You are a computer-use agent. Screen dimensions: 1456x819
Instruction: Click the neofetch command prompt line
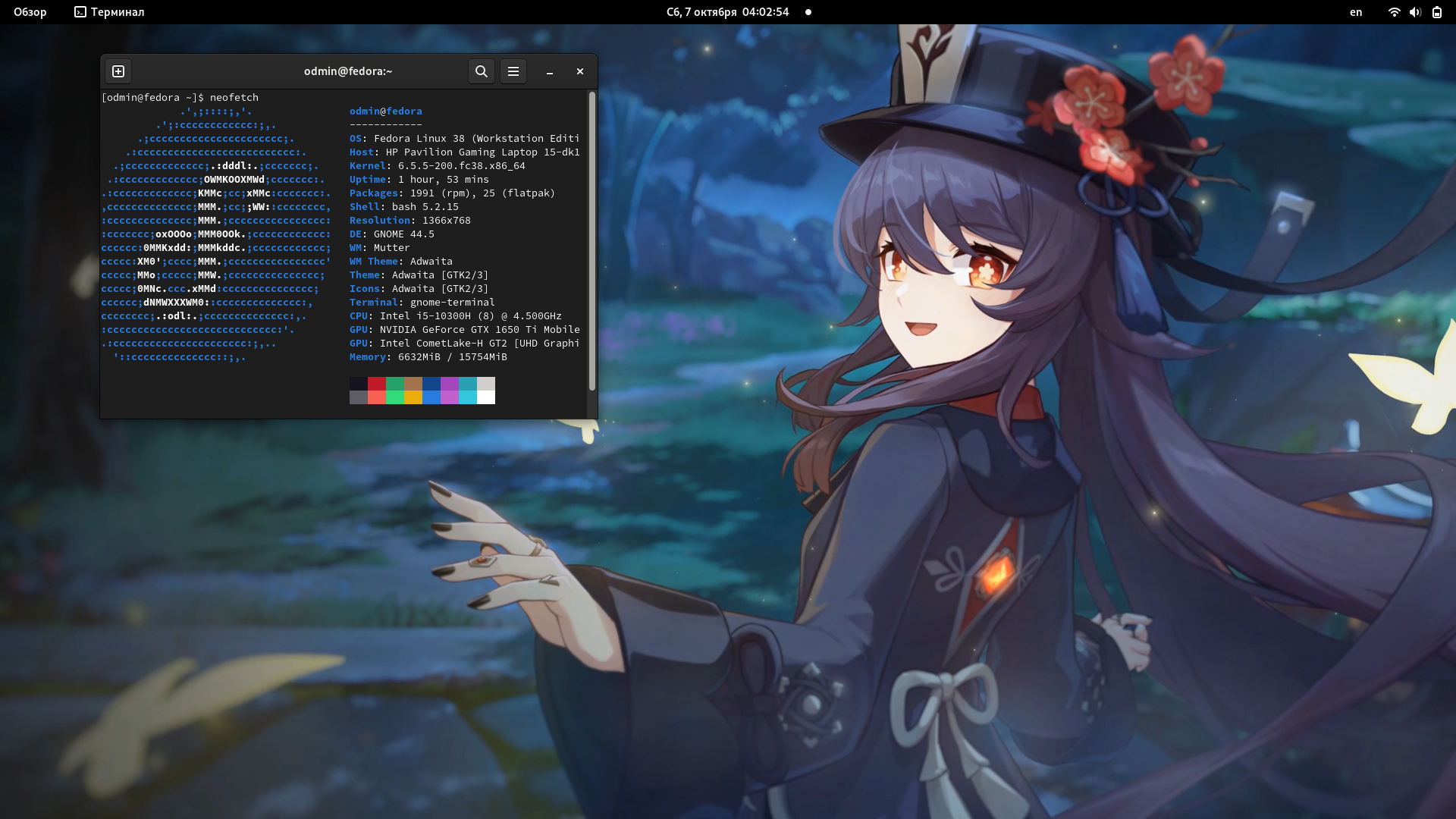pos(180,98)
